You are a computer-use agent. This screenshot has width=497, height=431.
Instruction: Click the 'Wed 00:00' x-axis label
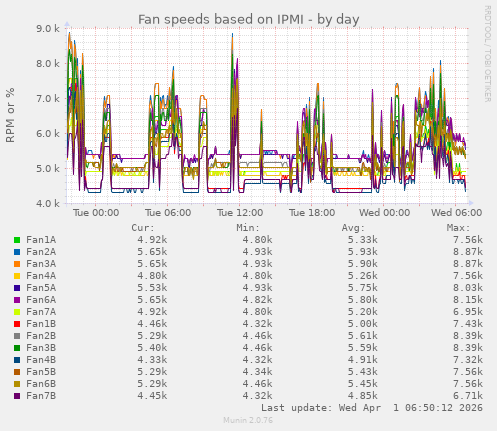[x=384, y=213]
